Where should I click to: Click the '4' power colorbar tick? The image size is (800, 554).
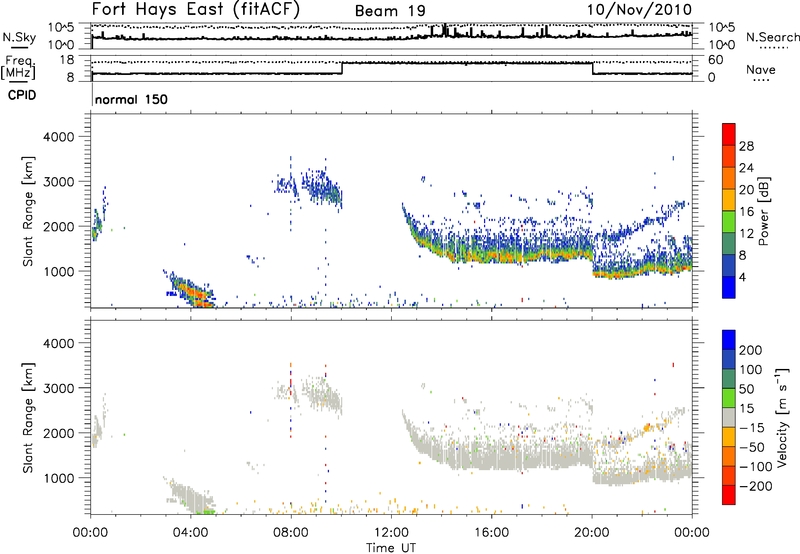tap(743, 278)
